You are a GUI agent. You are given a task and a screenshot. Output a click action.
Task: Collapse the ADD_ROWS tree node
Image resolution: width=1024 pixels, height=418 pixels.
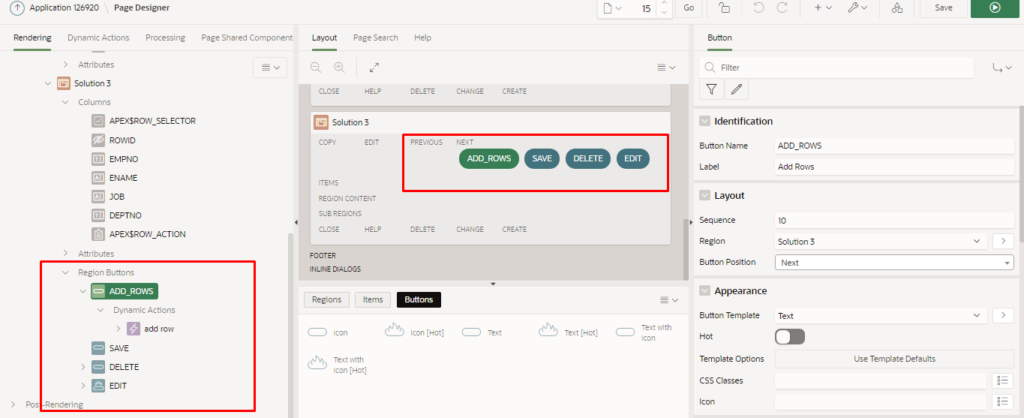pos(83,292)
